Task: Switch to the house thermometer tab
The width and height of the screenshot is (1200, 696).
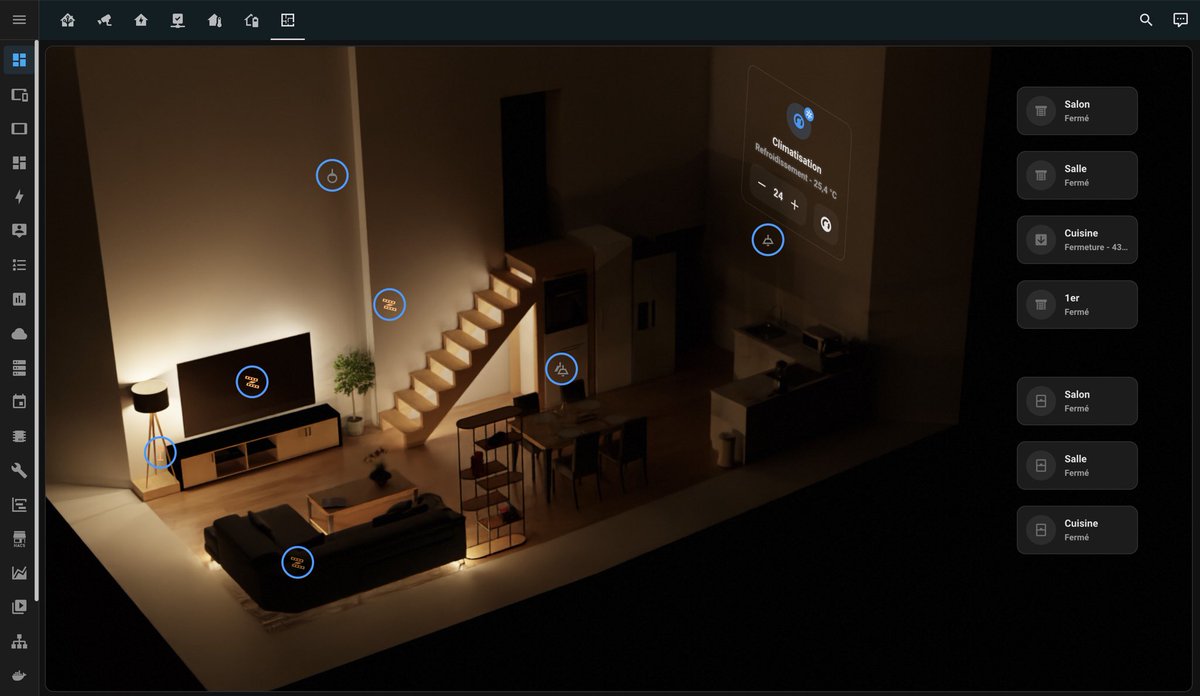Action: coord(215,19)
